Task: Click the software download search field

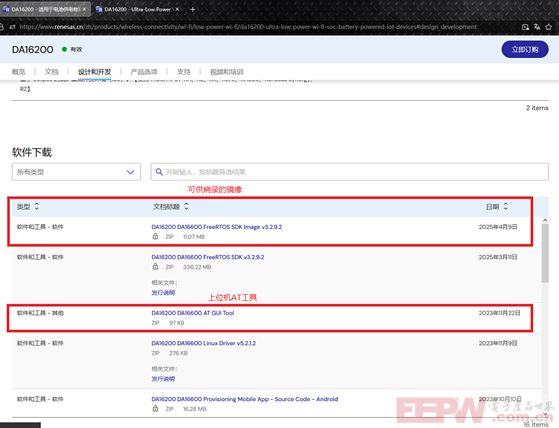Action: click(349, 172)
